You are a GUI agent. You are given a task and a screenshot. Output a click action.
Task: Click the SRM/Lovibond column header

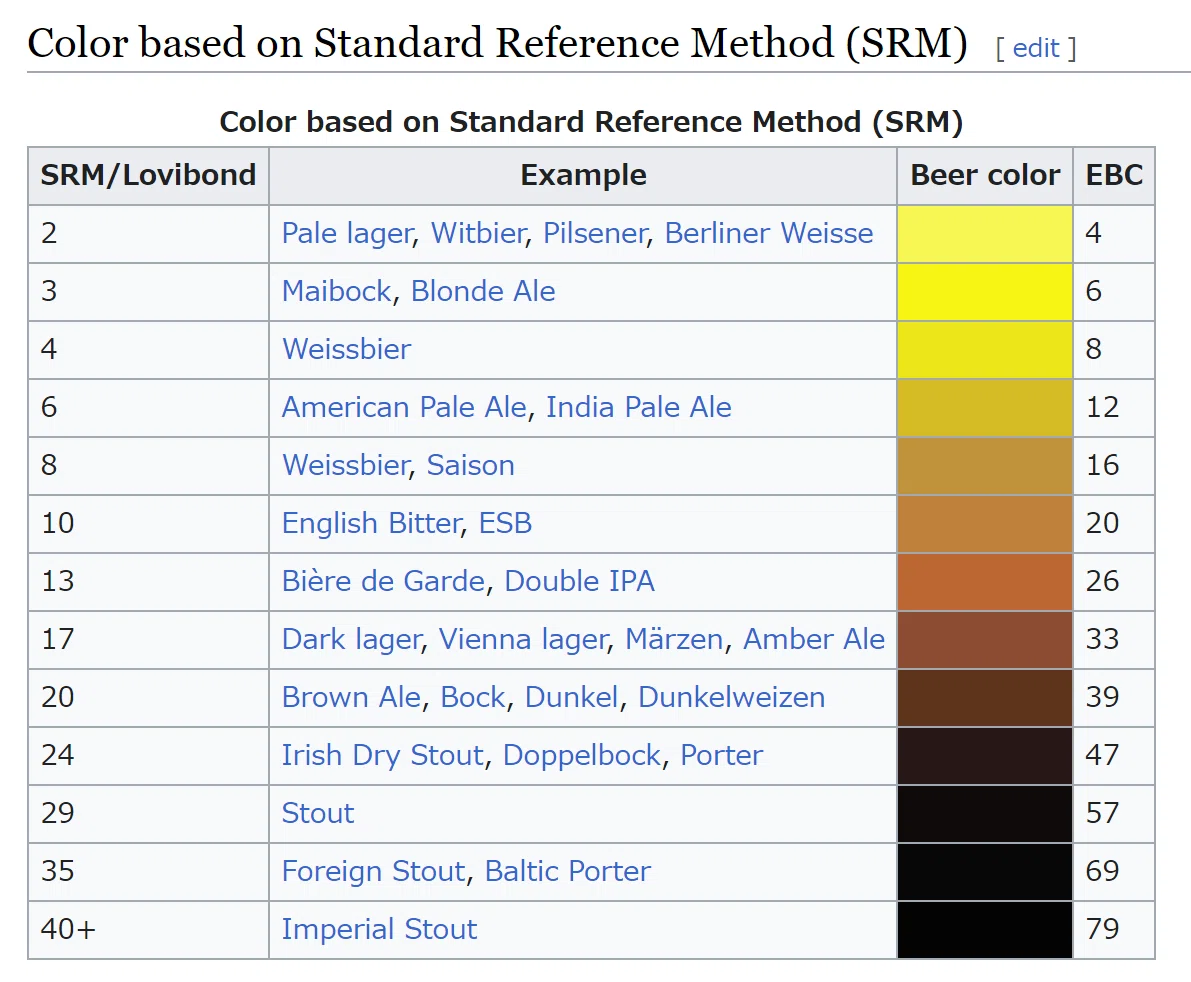point(148,175)
